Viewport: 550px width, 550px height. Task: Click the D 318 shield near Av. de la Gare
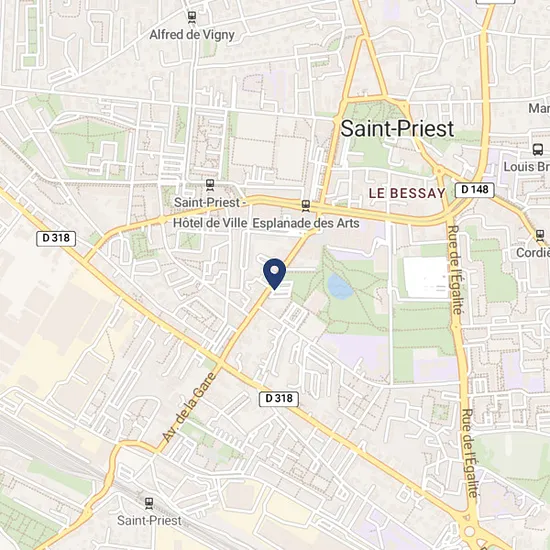point(279,399)
